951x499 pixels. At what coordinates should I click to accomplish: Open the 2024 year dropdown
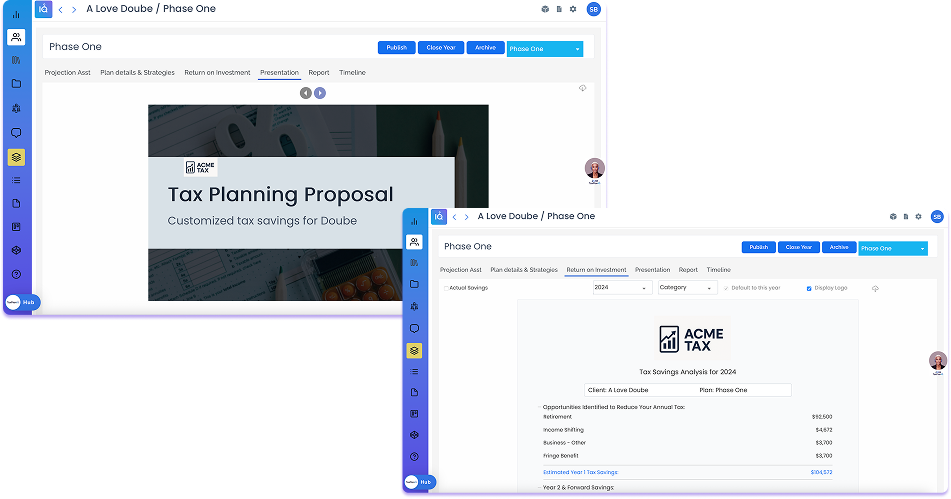click(x=621, y=288)
